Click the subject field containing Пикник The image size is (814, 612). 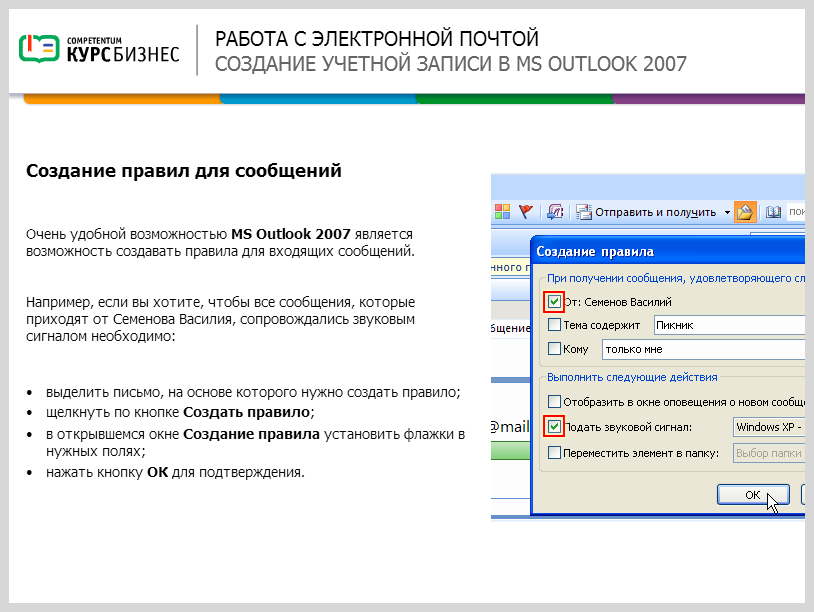click(x=729, y=325)
